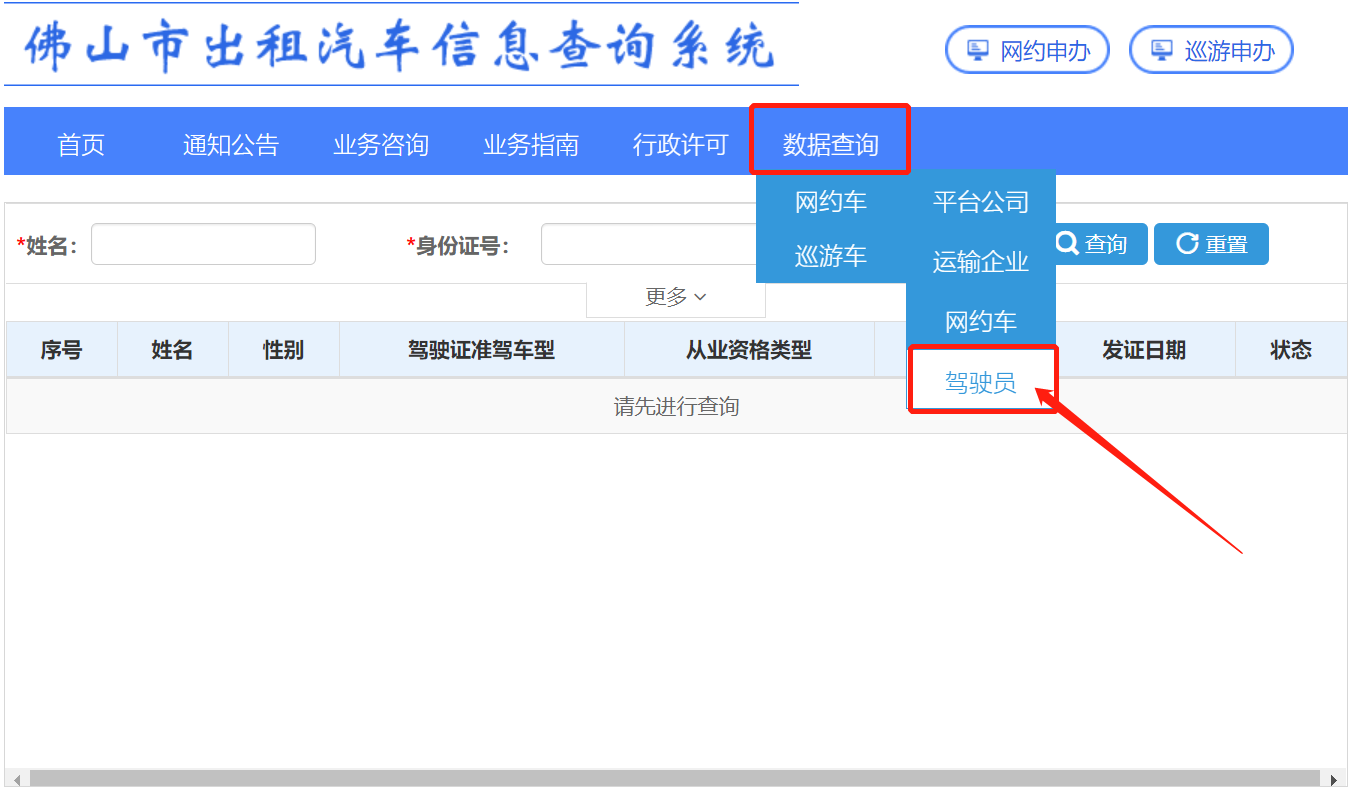Select 巡游车 in the dropdown
1351x790 pixels.
coord(831,256)
